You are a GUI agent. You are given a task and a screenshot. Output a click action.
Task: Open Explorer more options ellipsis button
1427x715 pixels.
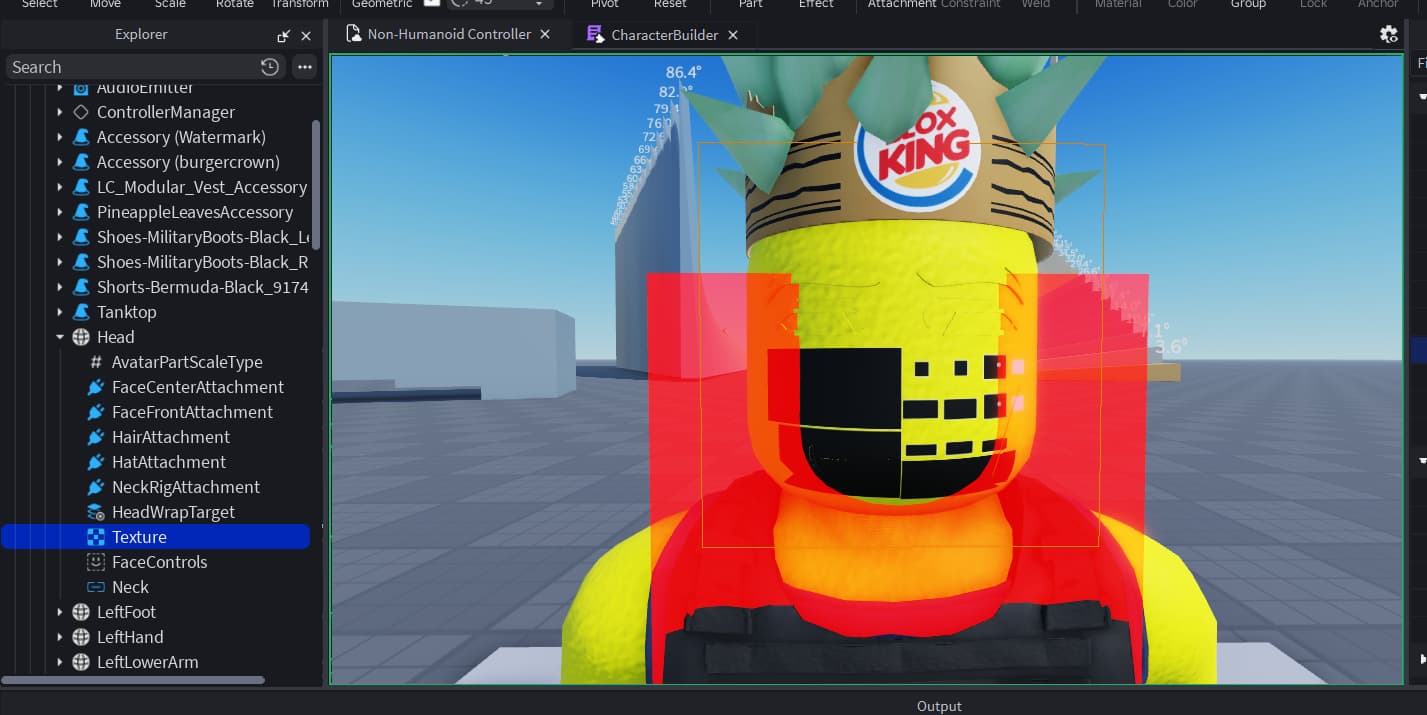304,67
